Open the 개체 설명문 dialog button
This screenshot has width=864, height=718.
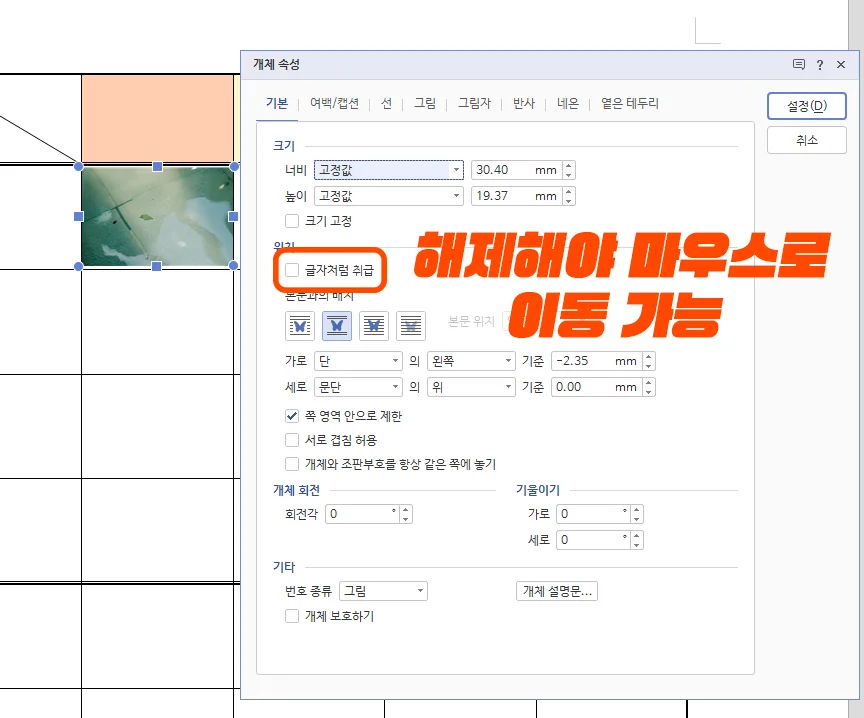(557, 590)
